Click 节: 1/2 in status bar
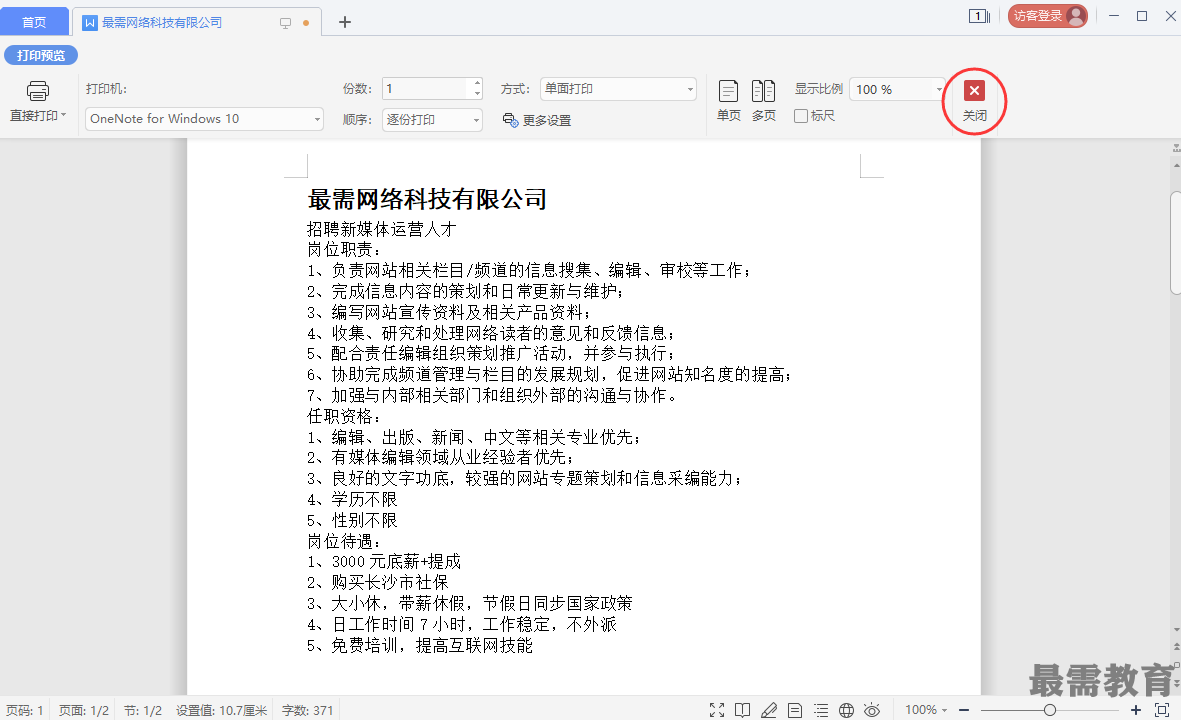 click(x=142, y=710)
